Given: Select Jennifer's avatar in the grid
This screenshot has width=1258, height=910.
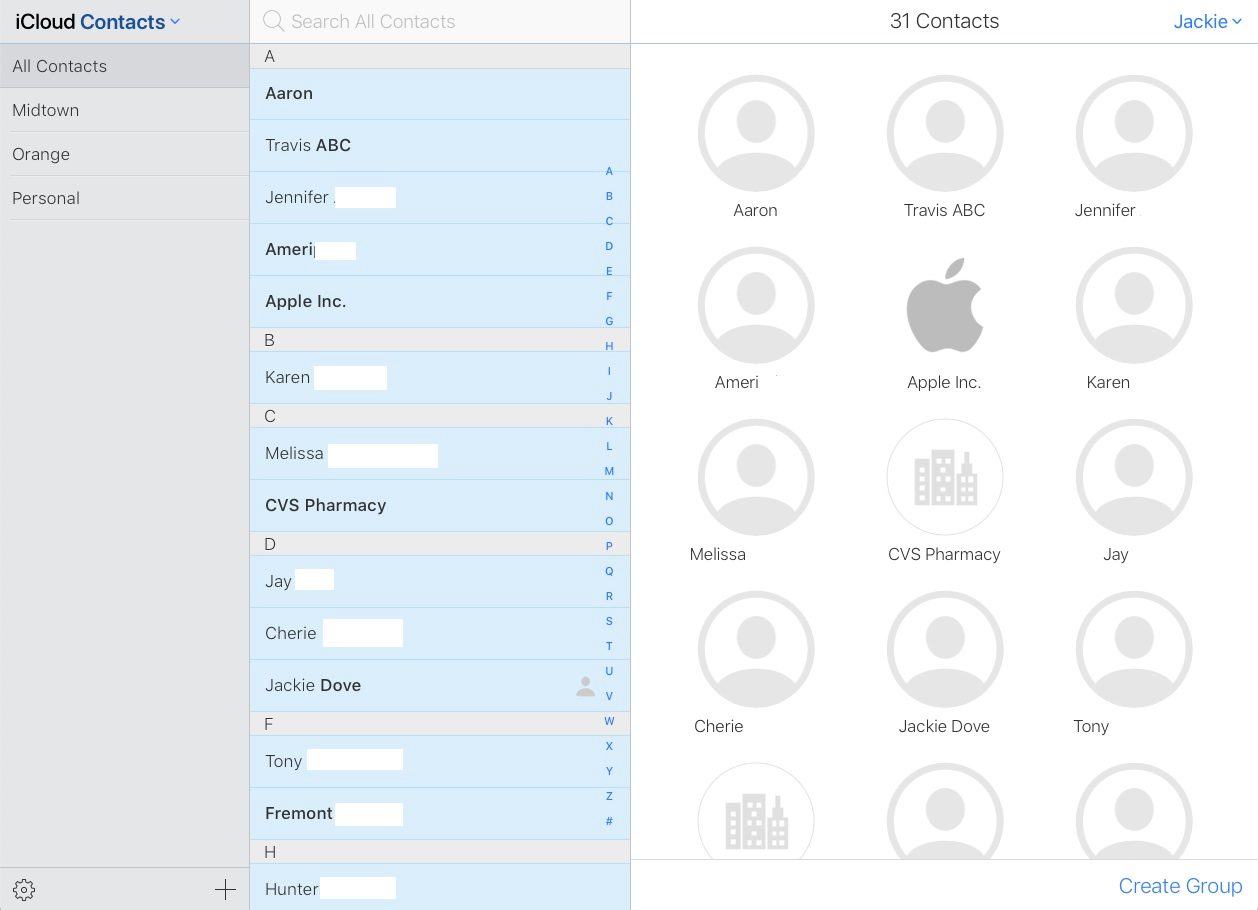Looking at the screenshot, I should point(1133,133).
